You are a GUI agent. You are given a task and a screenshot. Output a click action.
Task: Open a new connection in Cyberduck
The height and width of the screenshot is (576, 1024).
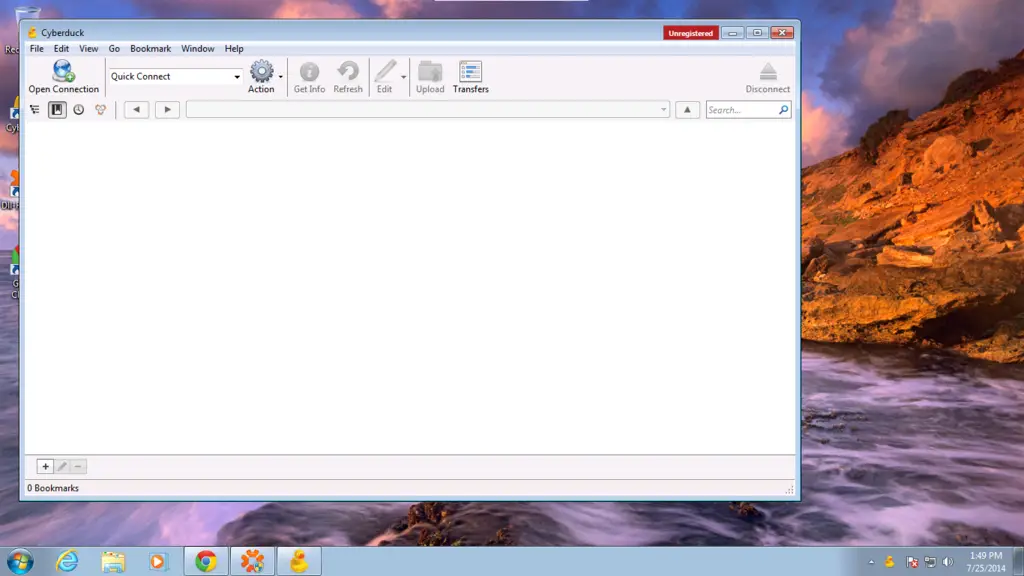[63, 77]
